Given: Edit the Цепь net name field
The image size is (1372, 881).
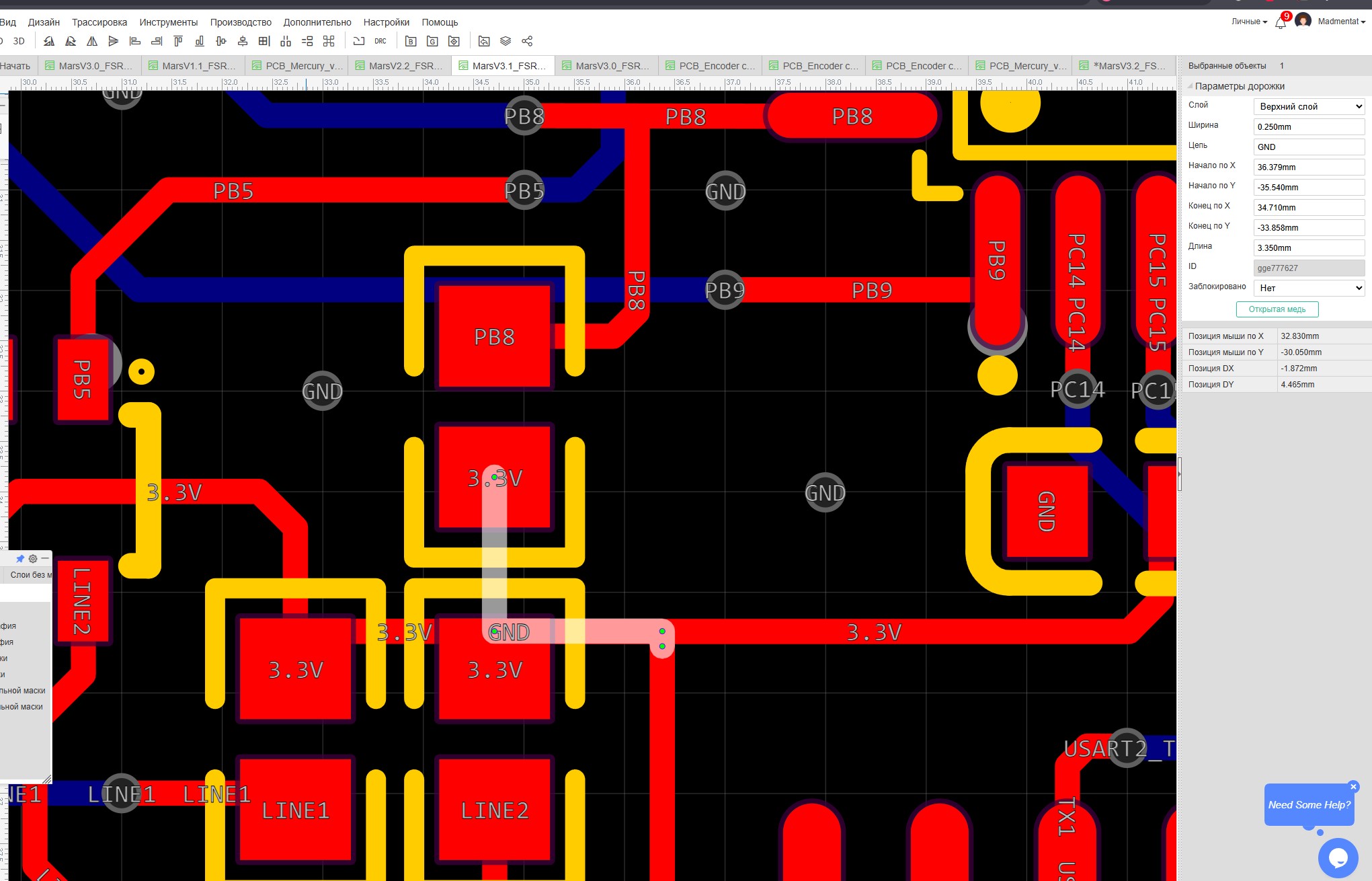Looking at the screenshot, I should click(x=1309, y=147).
